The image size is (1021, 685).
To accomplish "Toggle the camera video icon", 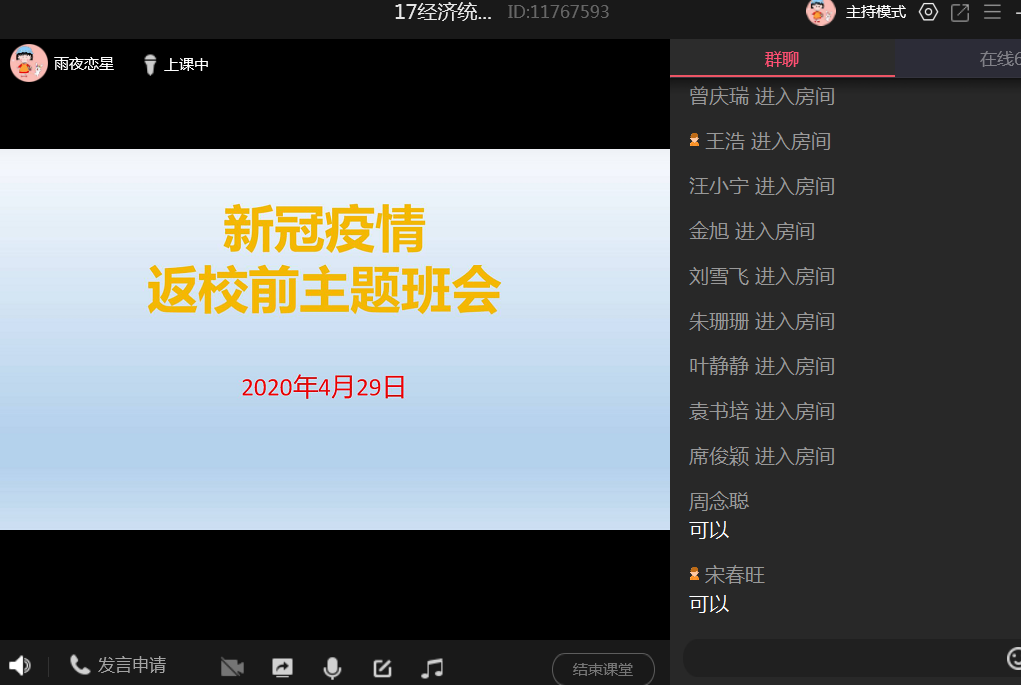I will tap(232, 668).
